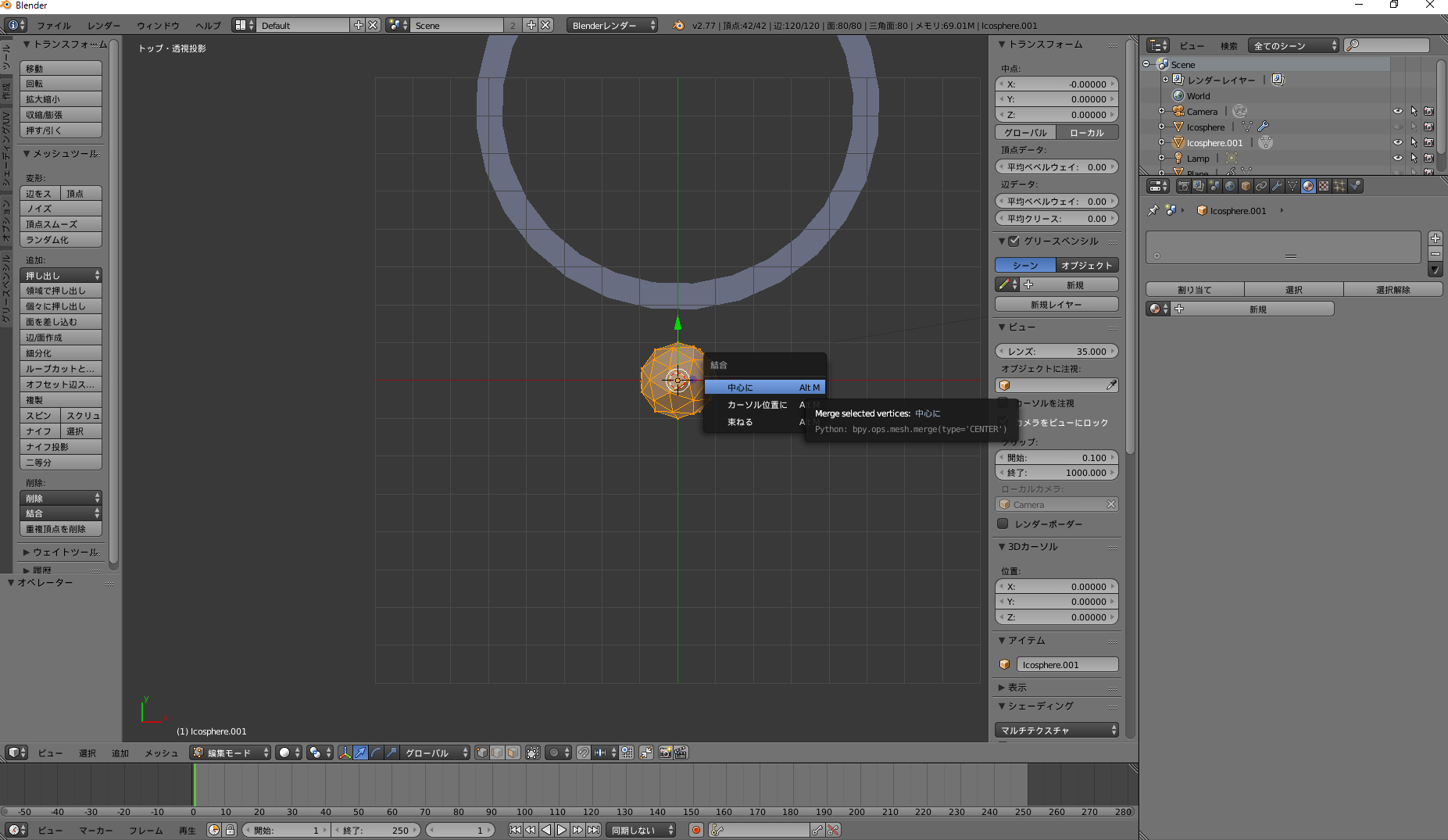This screenshot has width=1448, height=840.
Task: Open the Multitexture shading dropdown
Action: (1057, 730)
